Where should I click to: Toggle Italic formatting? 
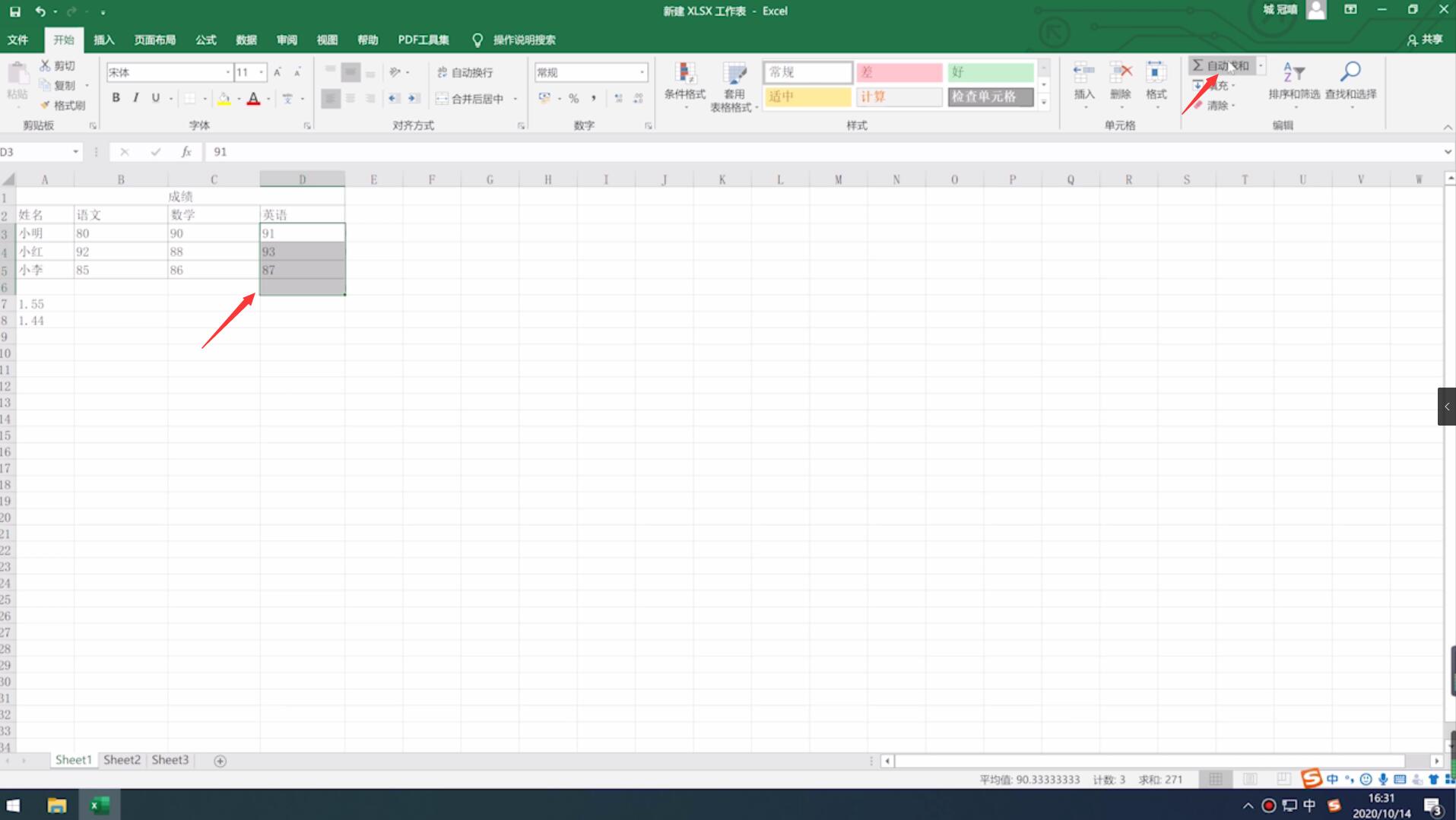click(x=135, y=98)
